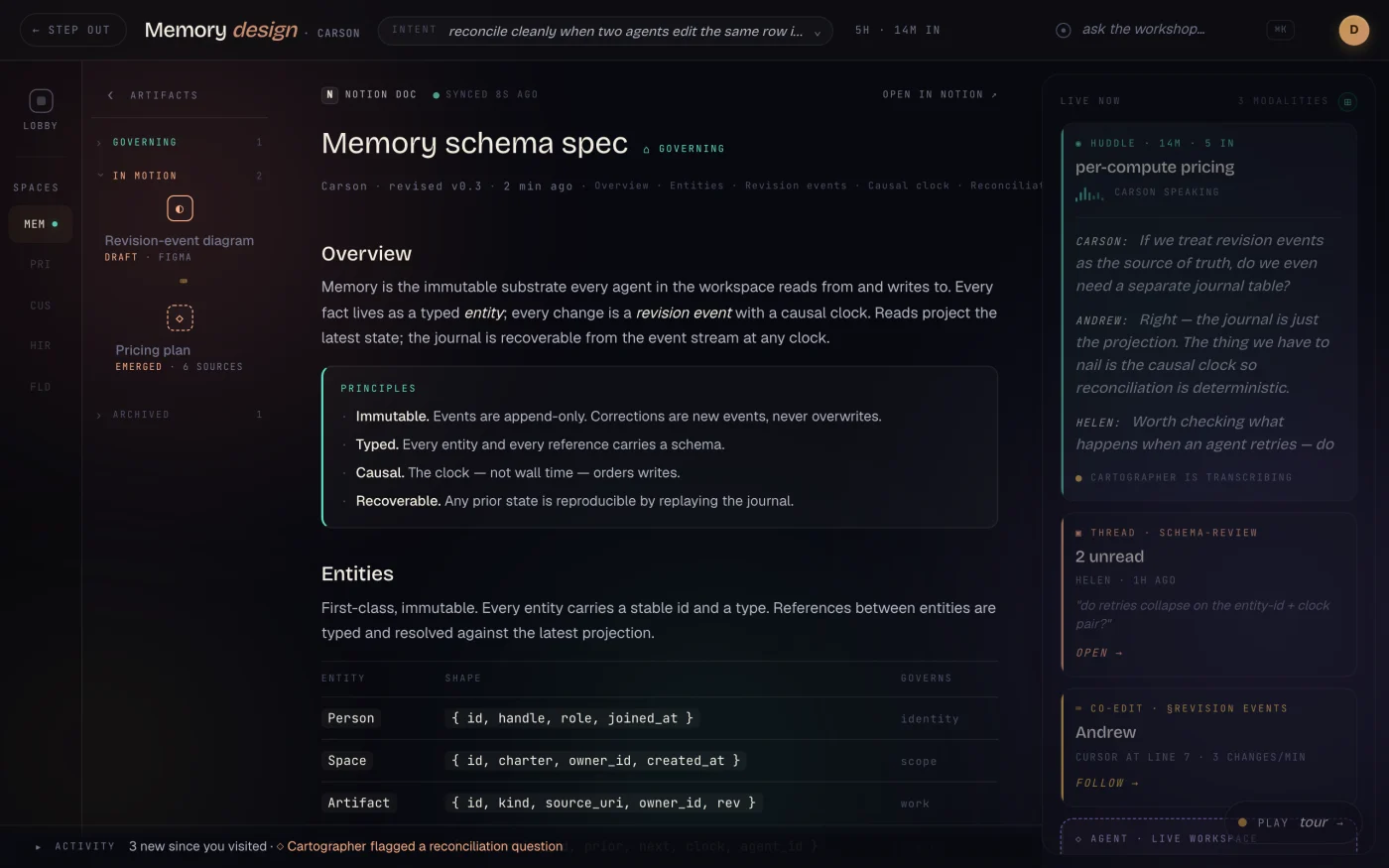Click the Person entity cell

point(351,718)
